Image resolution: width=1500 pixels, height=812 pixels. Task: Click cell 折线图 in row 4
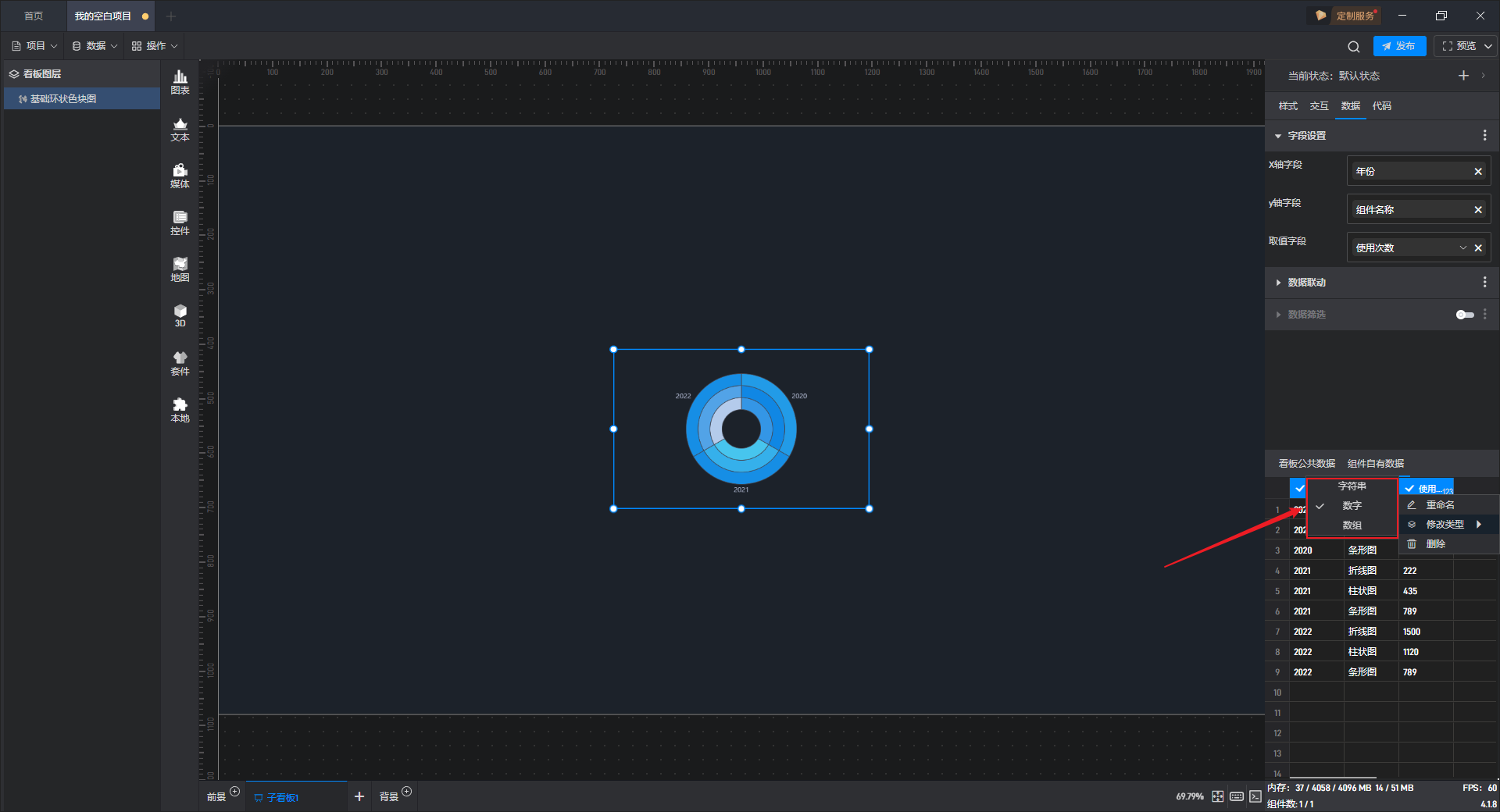pos(1371,571)
